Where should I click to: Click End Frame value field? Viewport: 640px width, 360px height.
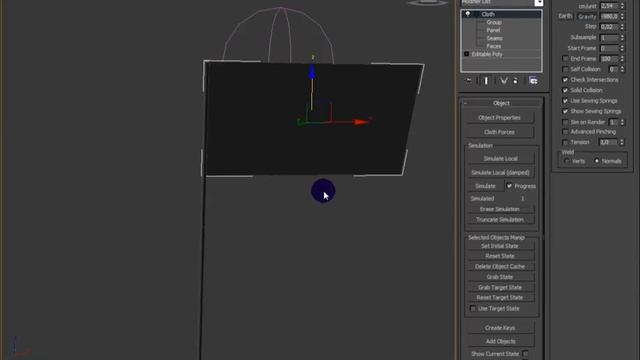click(609, 59)
